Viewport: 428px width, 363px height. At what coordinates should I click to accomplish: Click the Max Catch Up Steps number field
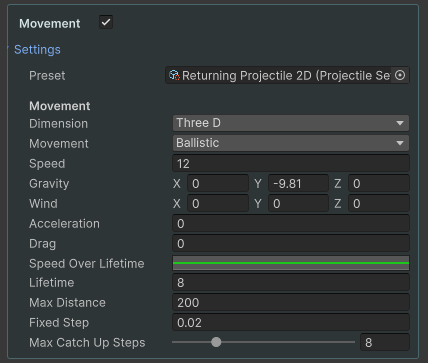pyautogui.click(x=385, y=342)
